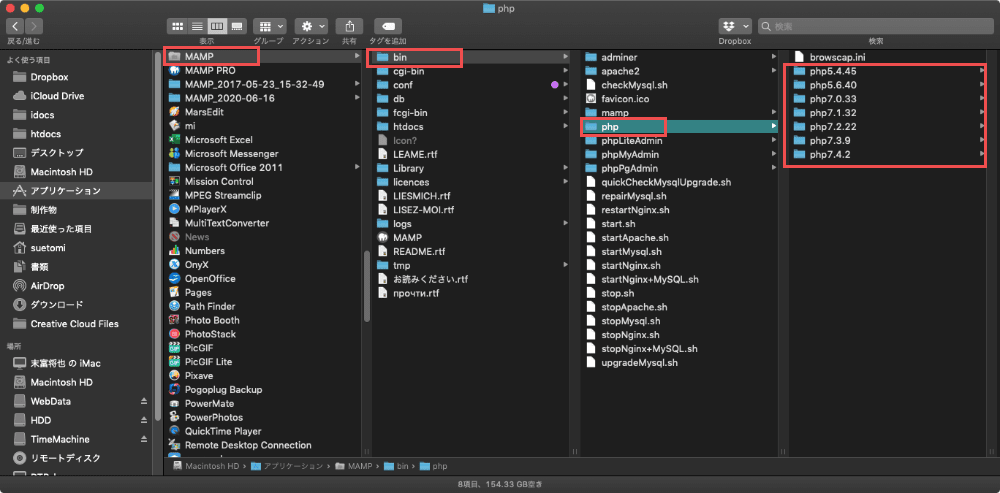Viewport: 1000px width, 493px height.
Task: Click the Add Tags button
Action: (x=388, y=26)
